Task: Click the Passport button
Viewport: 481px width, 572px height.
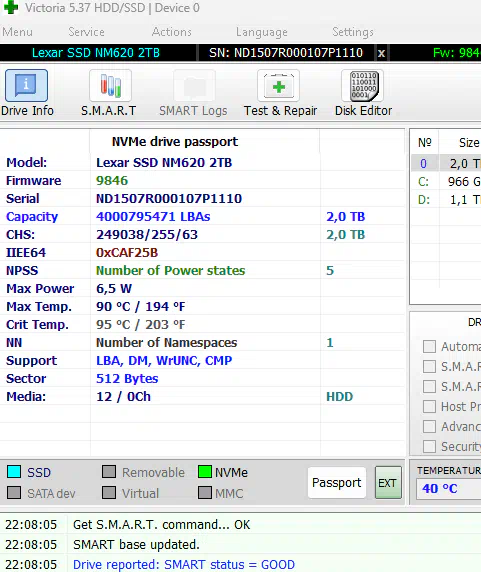Action: (x=337, y=483)
